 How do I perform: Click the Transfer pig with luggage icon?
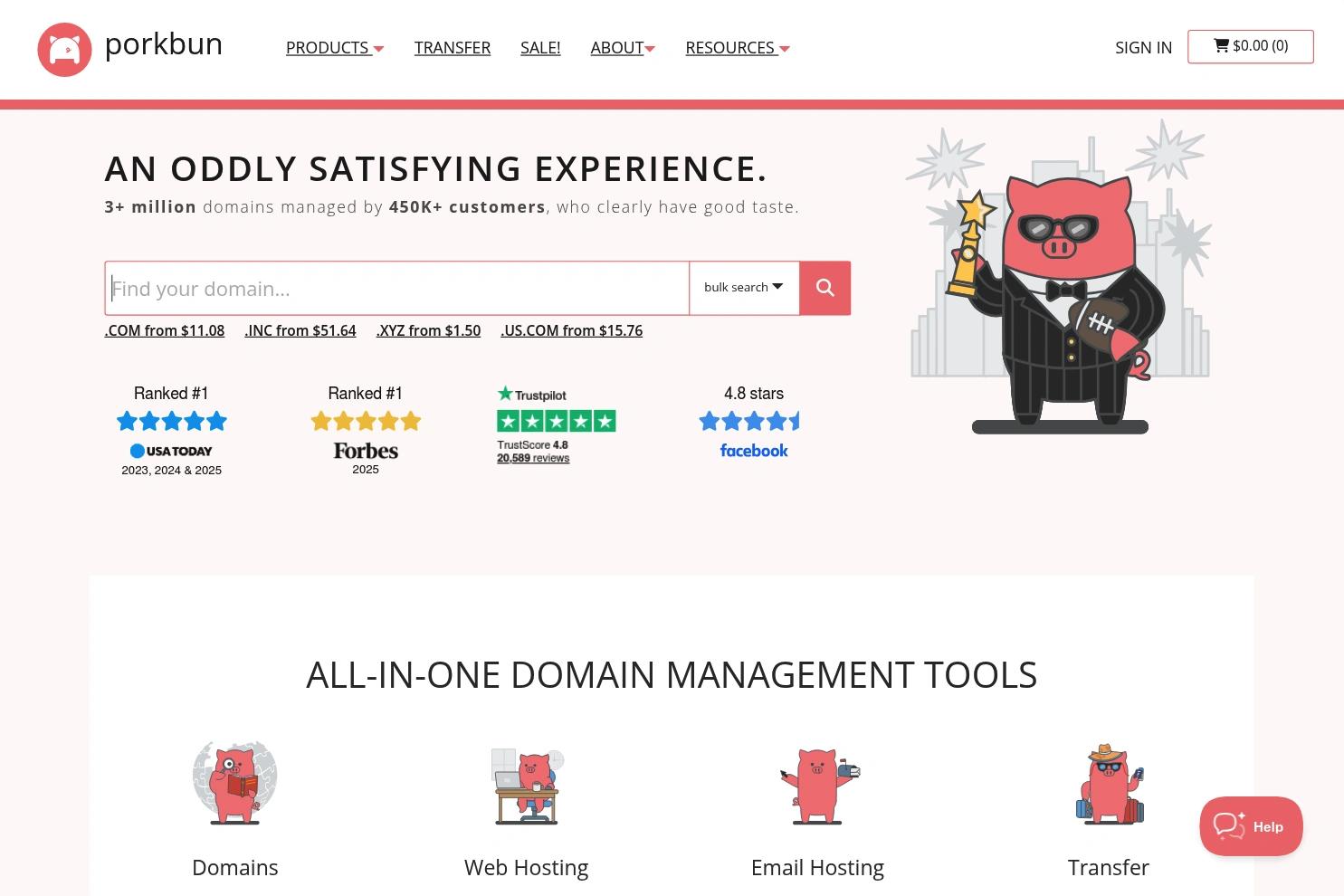(1110, 784)
